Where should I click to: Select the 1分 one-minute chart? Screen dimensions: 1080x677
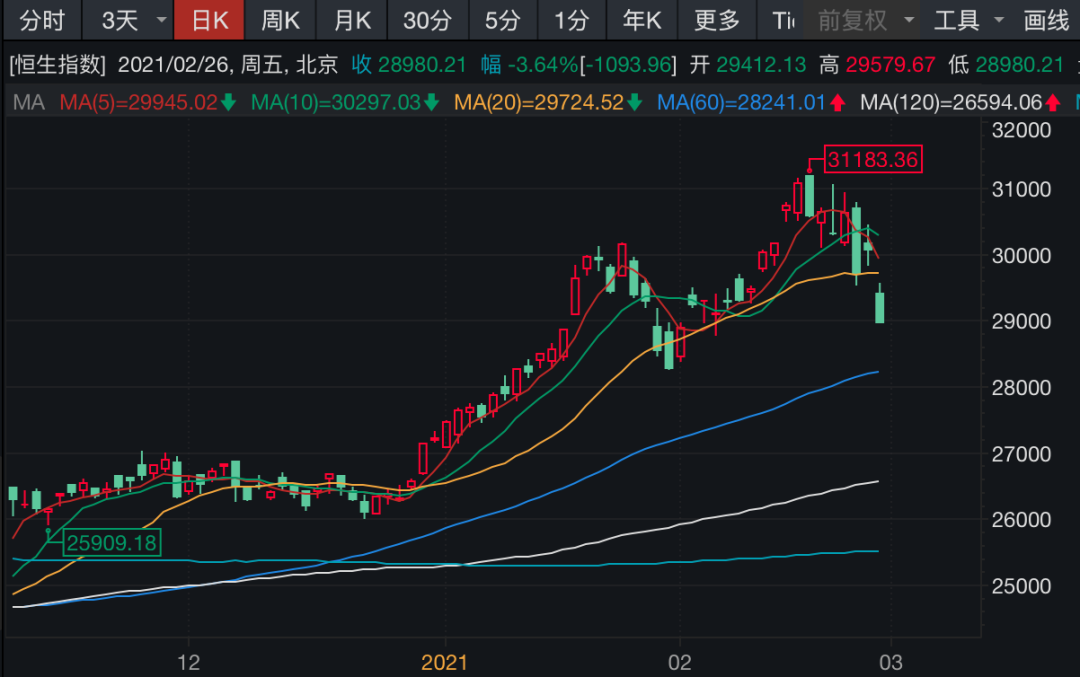tap(571, 19)
